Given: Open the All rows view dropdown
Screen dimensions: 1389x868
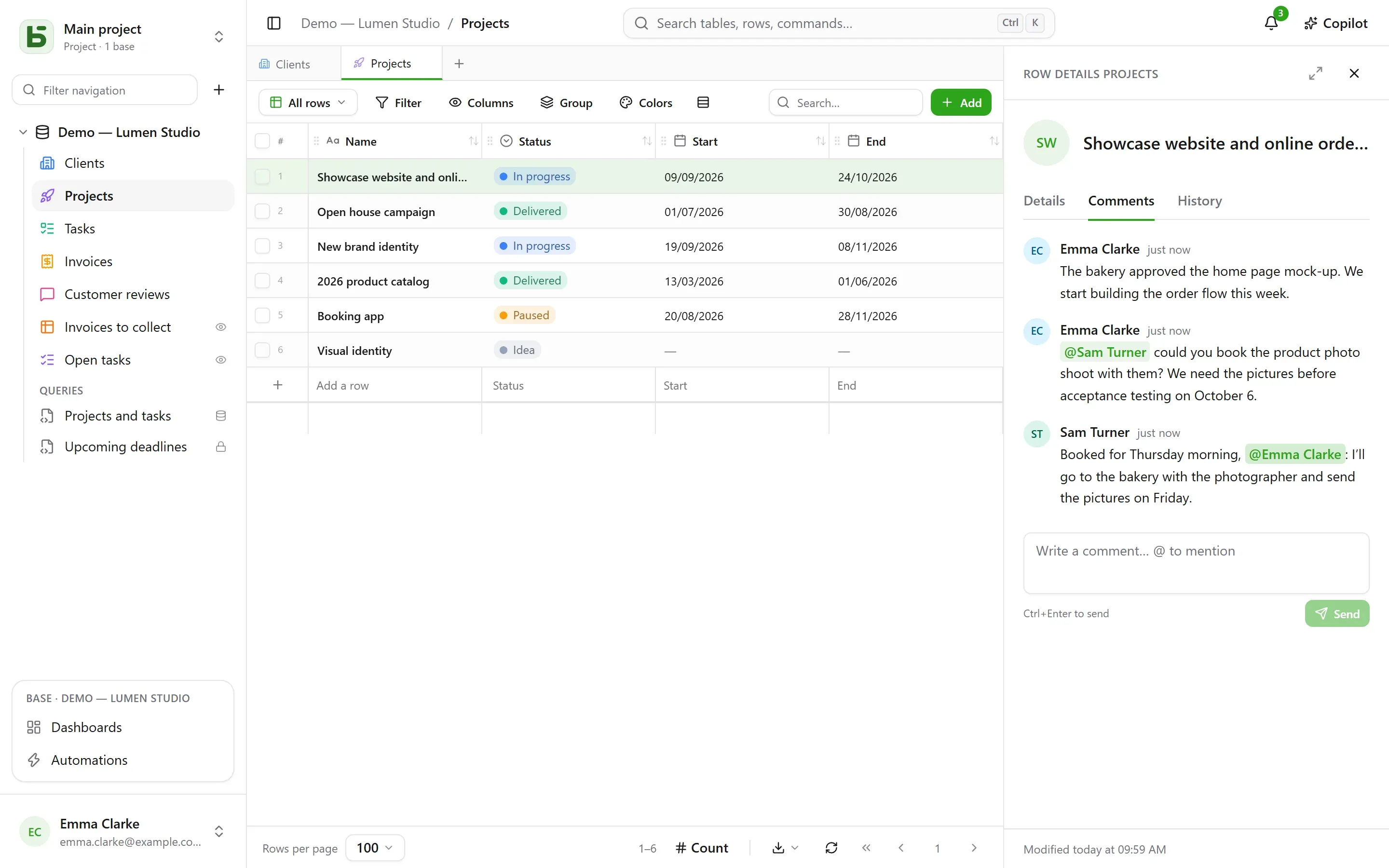Looking at the screenshot, I should [x=308, y=103].
